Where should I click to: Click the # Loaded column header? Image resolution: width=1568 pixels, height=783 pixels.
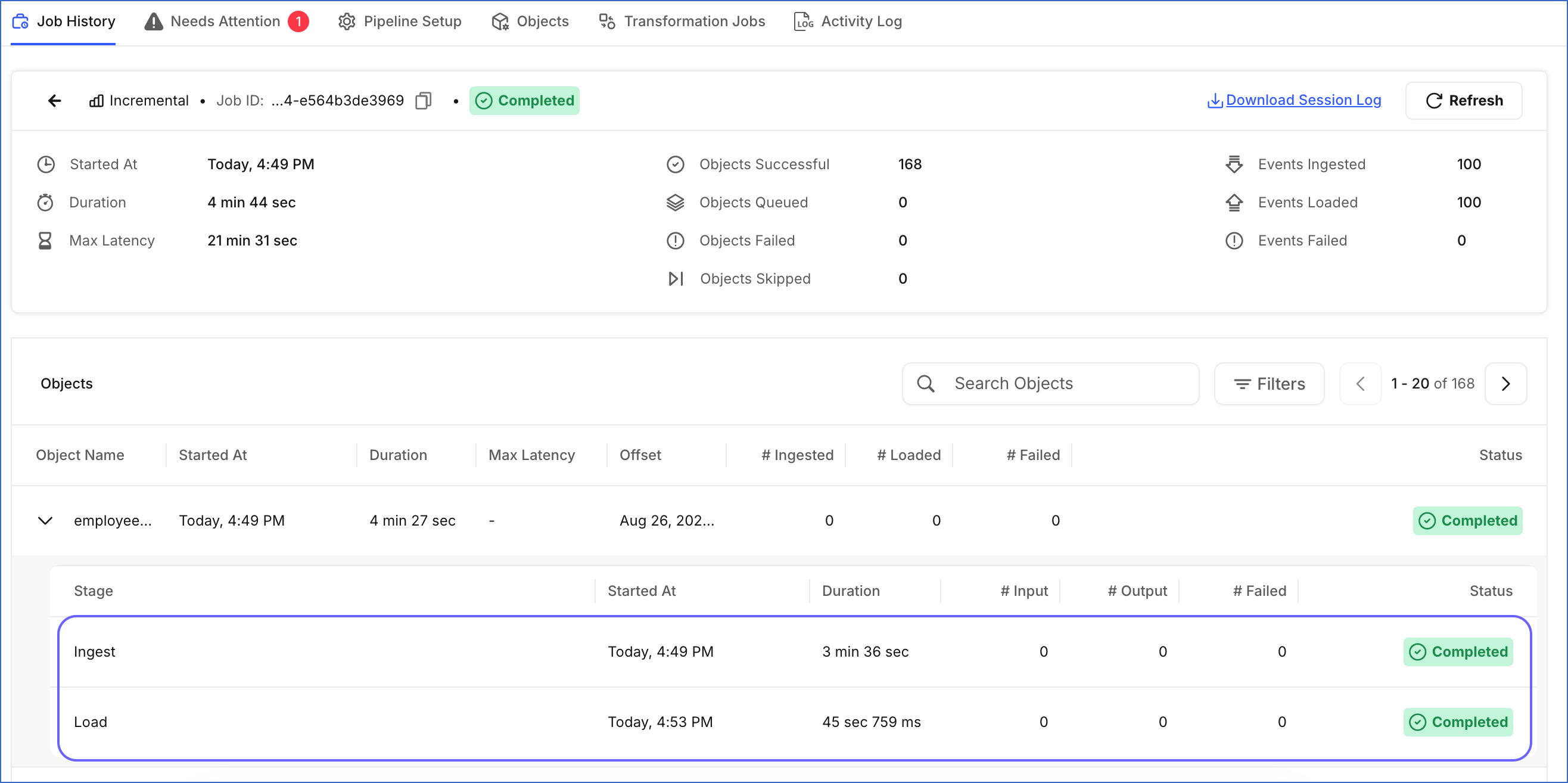coord(909,455)
